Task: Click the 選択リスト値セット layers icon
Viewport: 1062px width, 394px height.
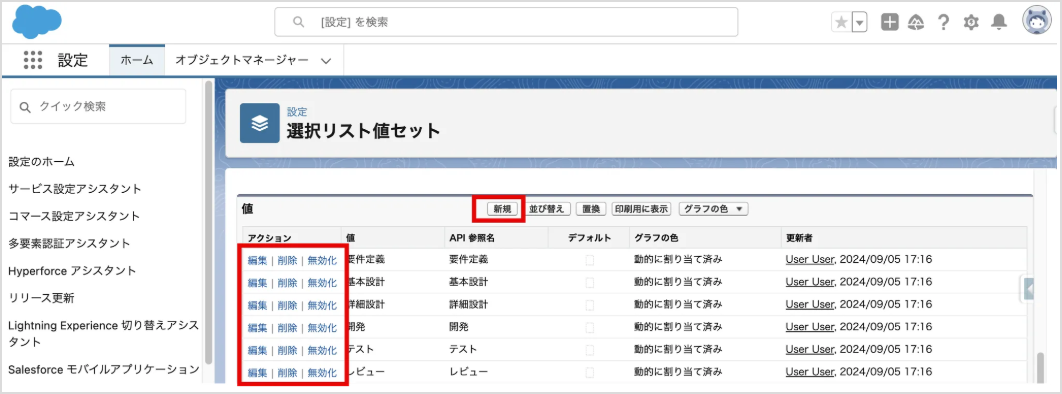Action: 259,123
